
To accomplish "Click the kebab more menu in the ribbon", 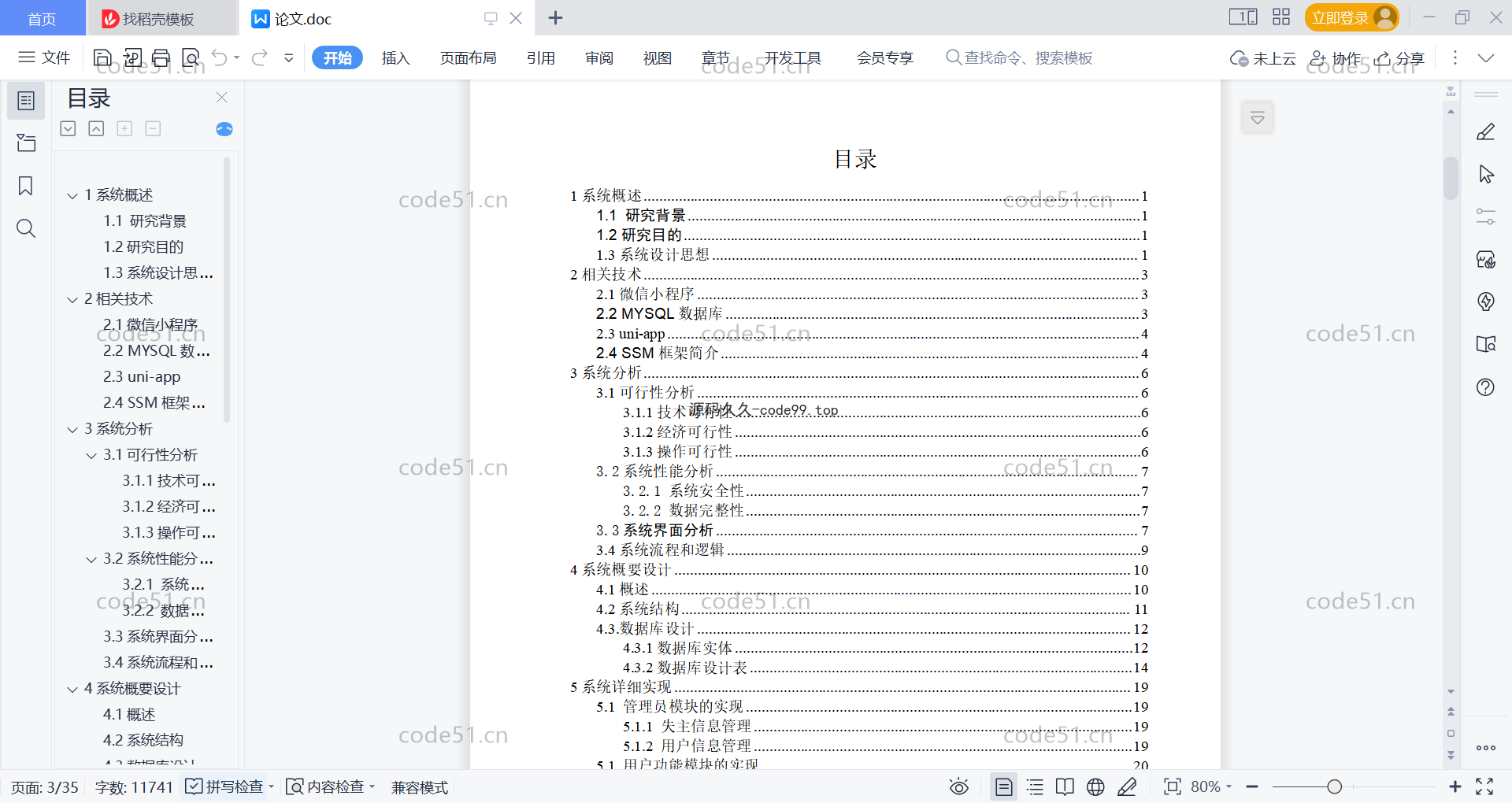I will 1455,57.
